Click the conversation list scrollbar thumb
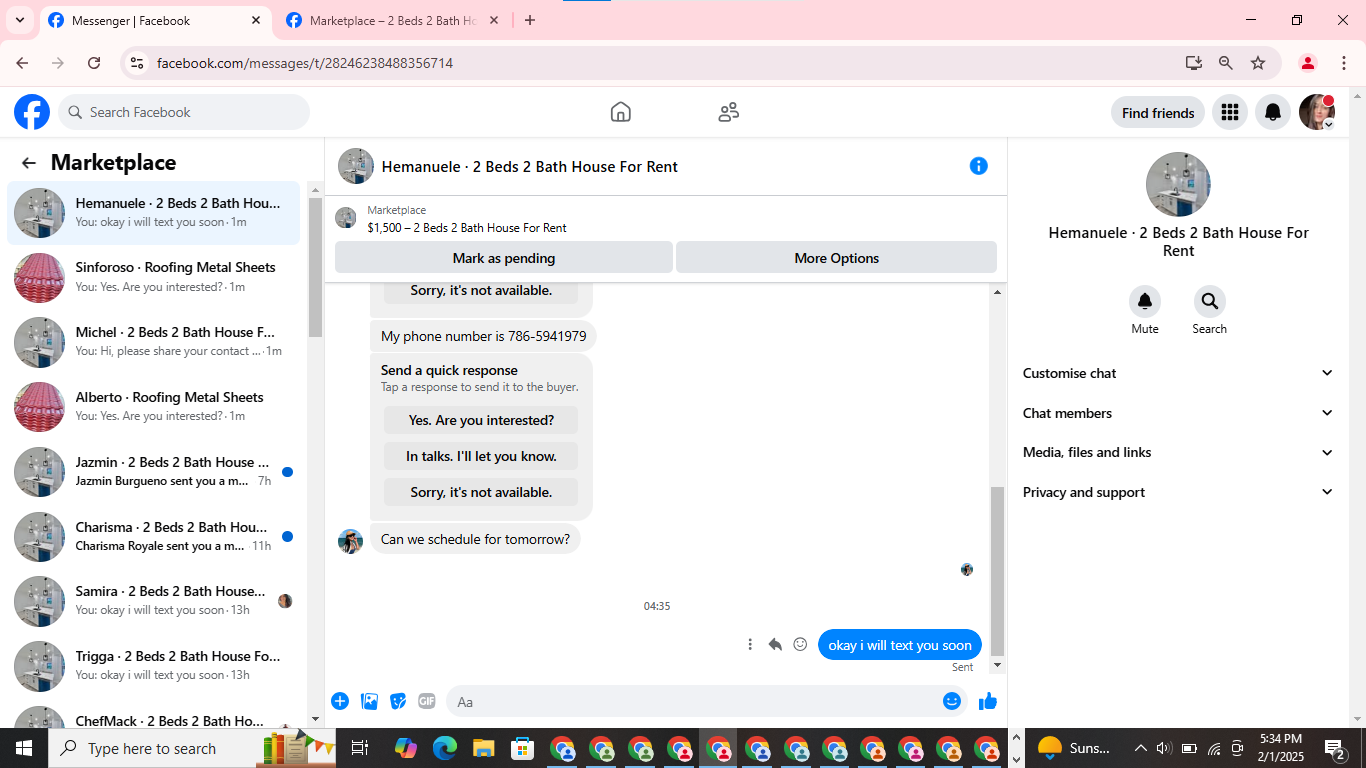Screen dimensions: 1366x768 coord(315,266)
